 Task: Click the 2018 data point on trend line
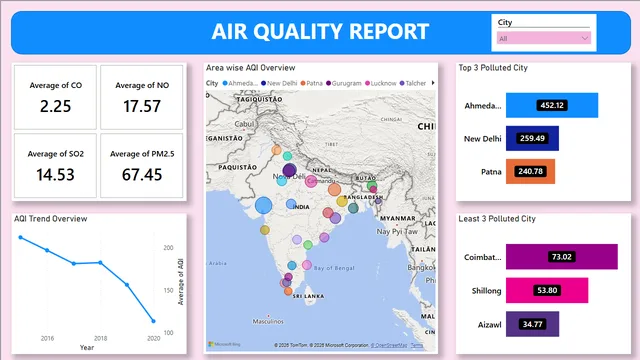click(x=100, y=262)
